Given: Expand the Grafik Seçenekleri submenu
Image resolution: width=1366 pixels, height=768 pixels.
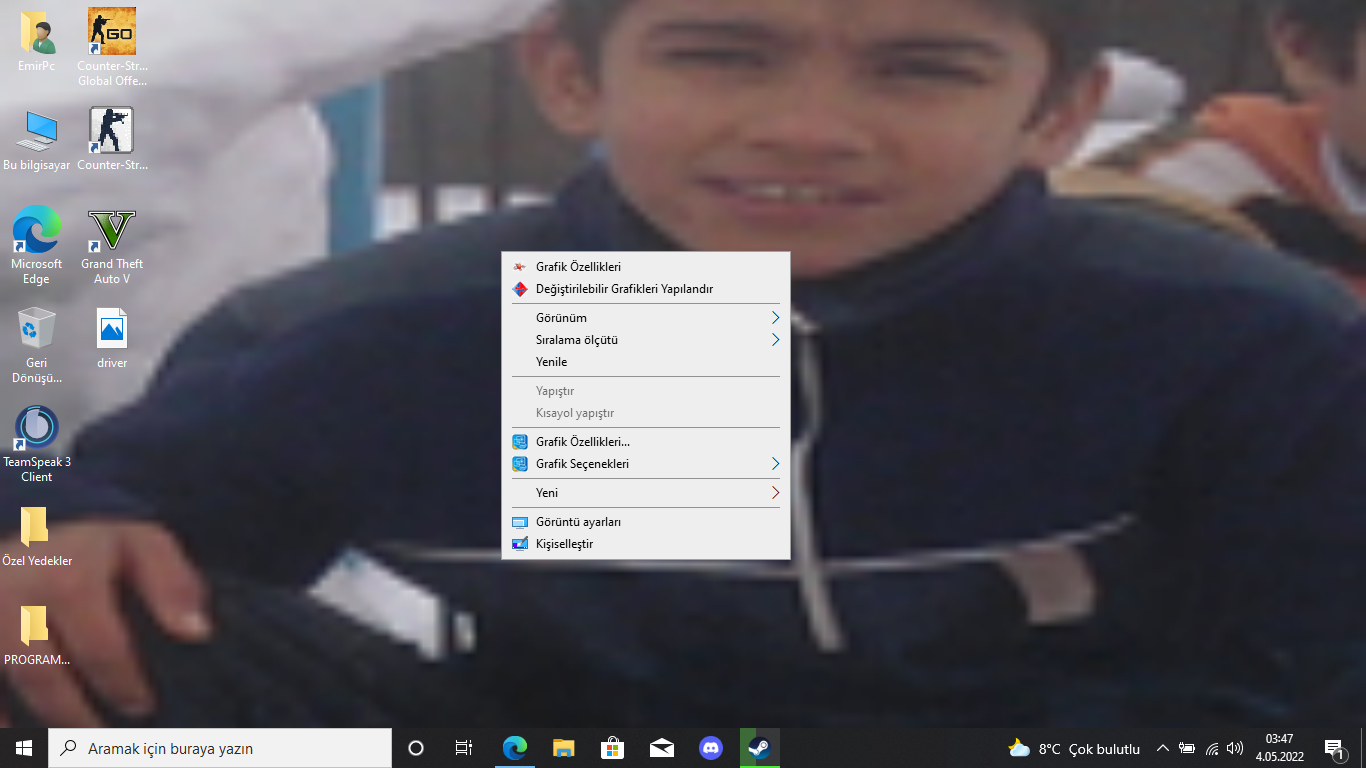Looking at the screenshot, I should [x=646, y=464].
